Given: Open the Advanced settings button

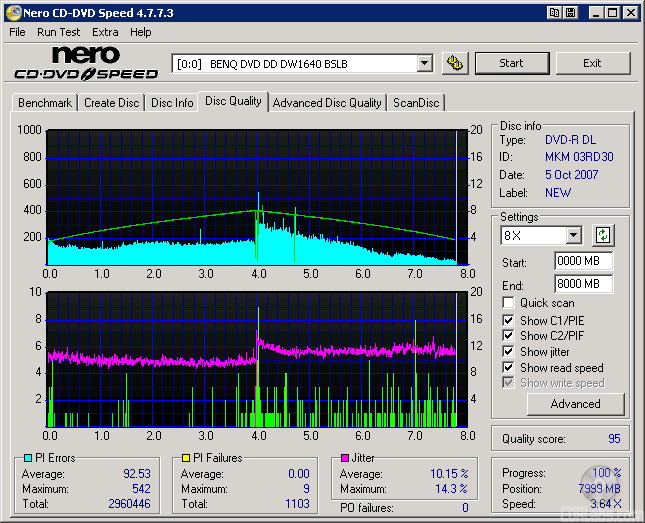Looking at the screenshot, I should 575,404.
